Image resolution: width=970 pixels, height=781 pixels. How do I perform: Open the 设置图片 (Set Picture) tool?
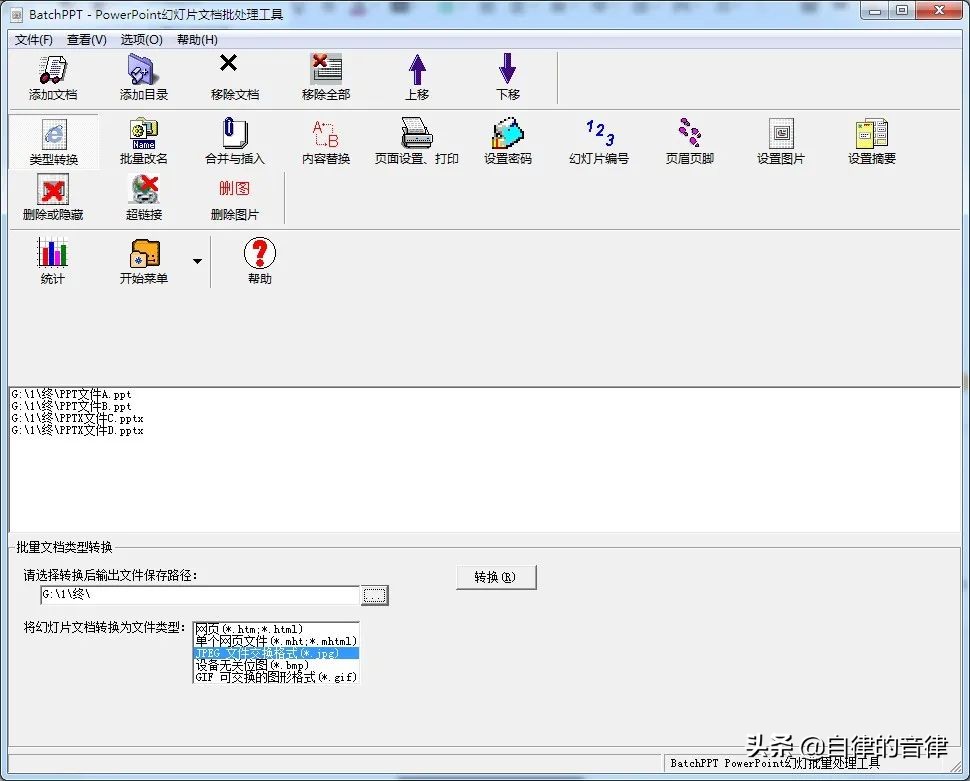pos(781,142)
